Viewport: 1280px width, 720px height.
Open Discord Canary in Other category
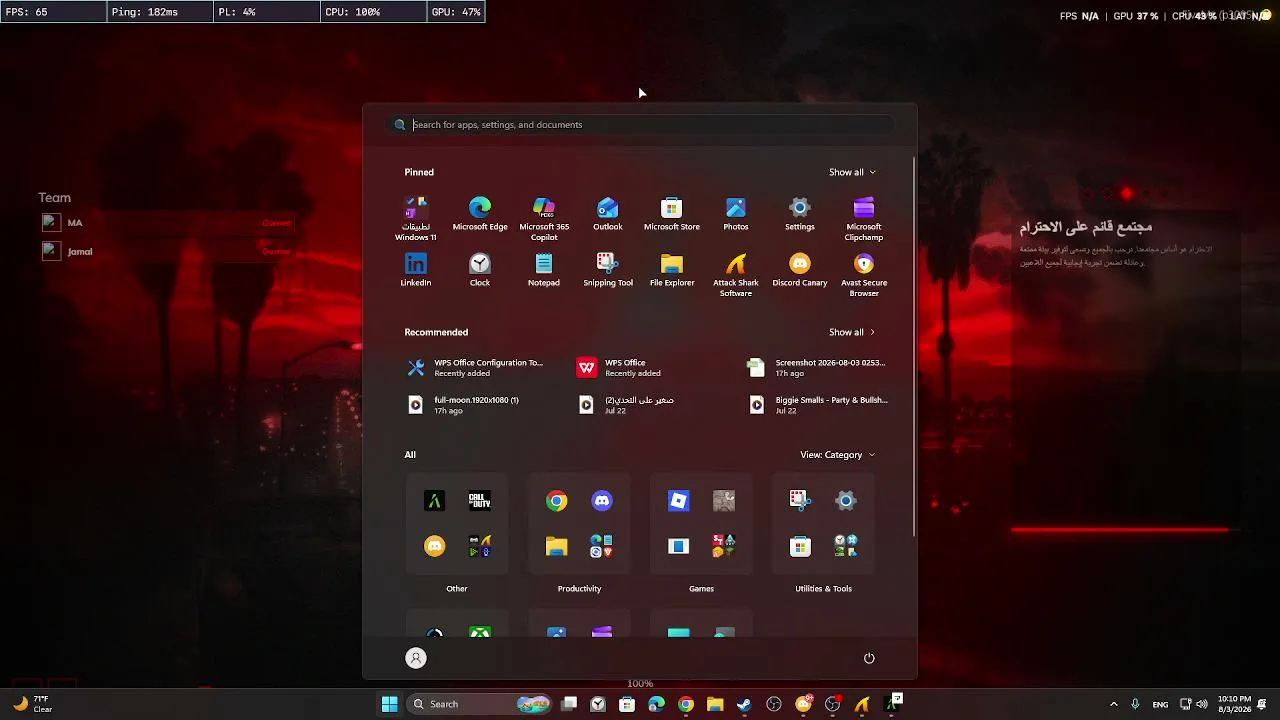[x=435, y=546]
